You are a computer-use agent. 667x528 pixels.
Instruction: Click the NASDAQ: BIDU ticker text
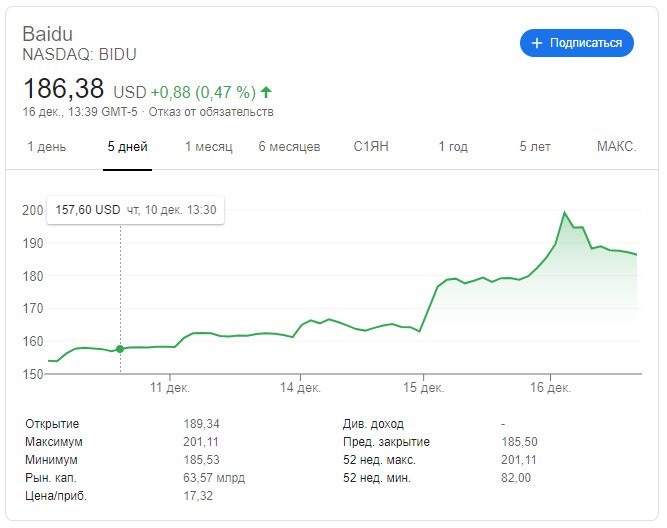click(79, 54)
